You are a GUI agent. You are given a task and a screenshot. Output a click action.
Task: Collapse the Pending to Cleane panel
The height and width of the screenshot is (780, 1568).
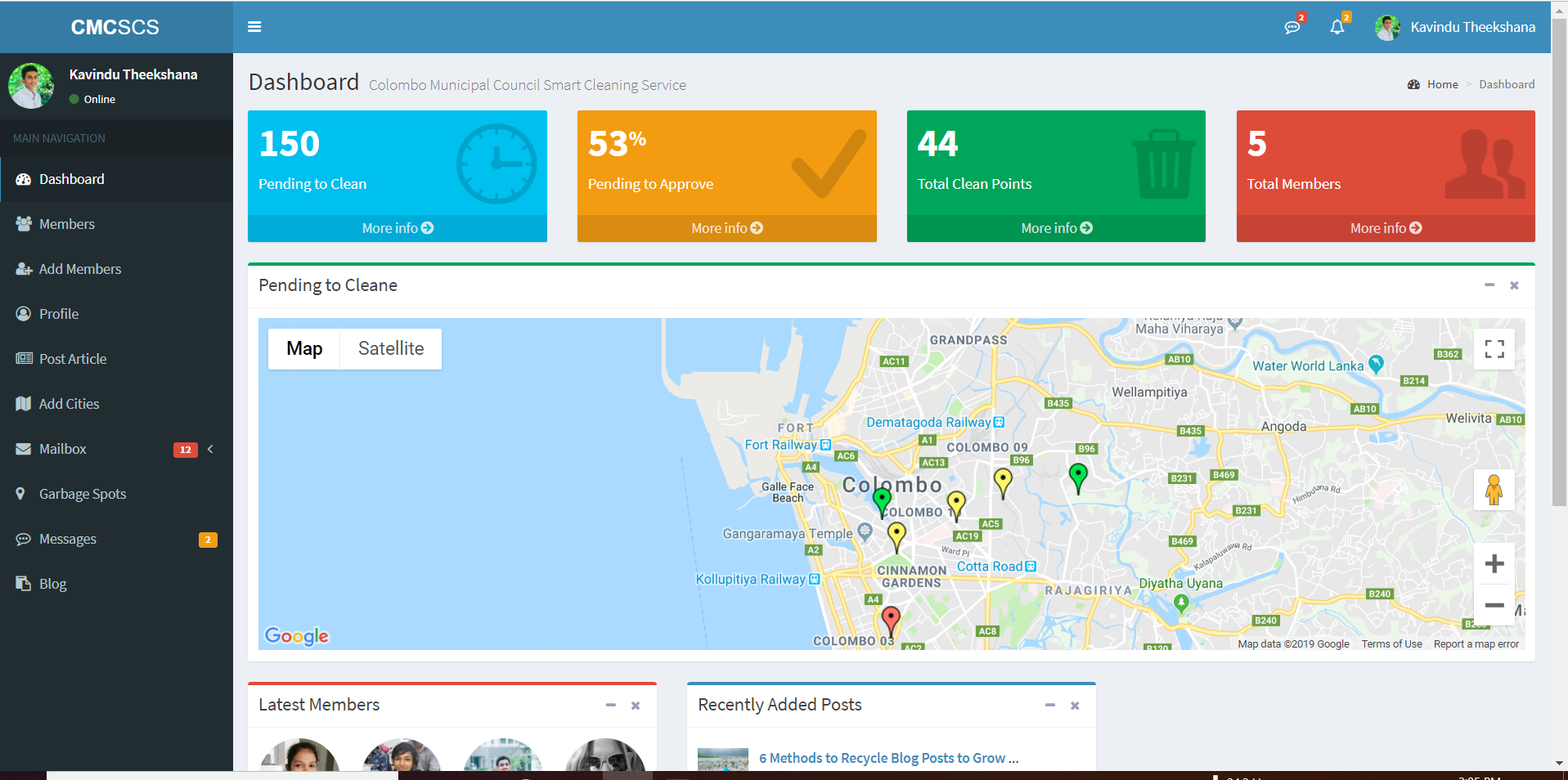point(1489,285)
